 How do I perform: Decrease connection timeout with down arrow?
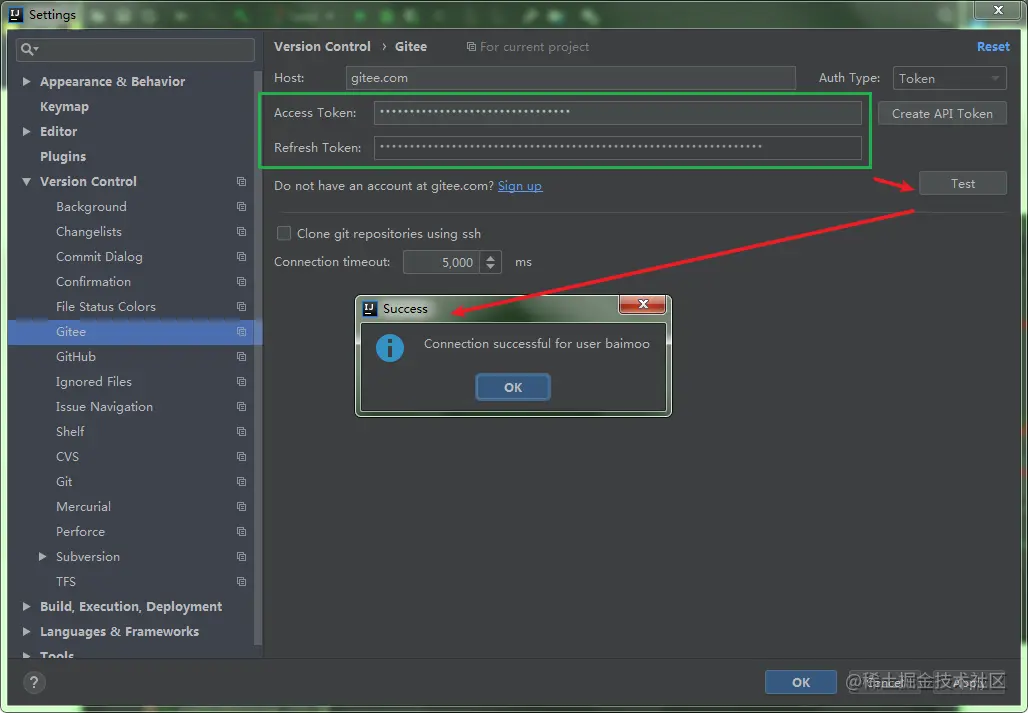490,267
